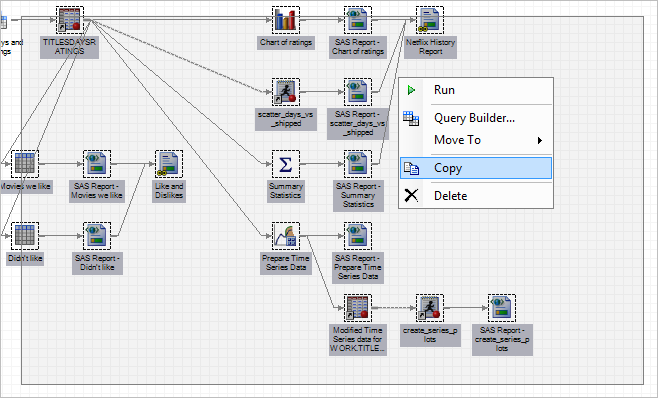Select the Netflix History Report node icon
The width and height of the screenshot is (658, 398).
coord(430,20)
